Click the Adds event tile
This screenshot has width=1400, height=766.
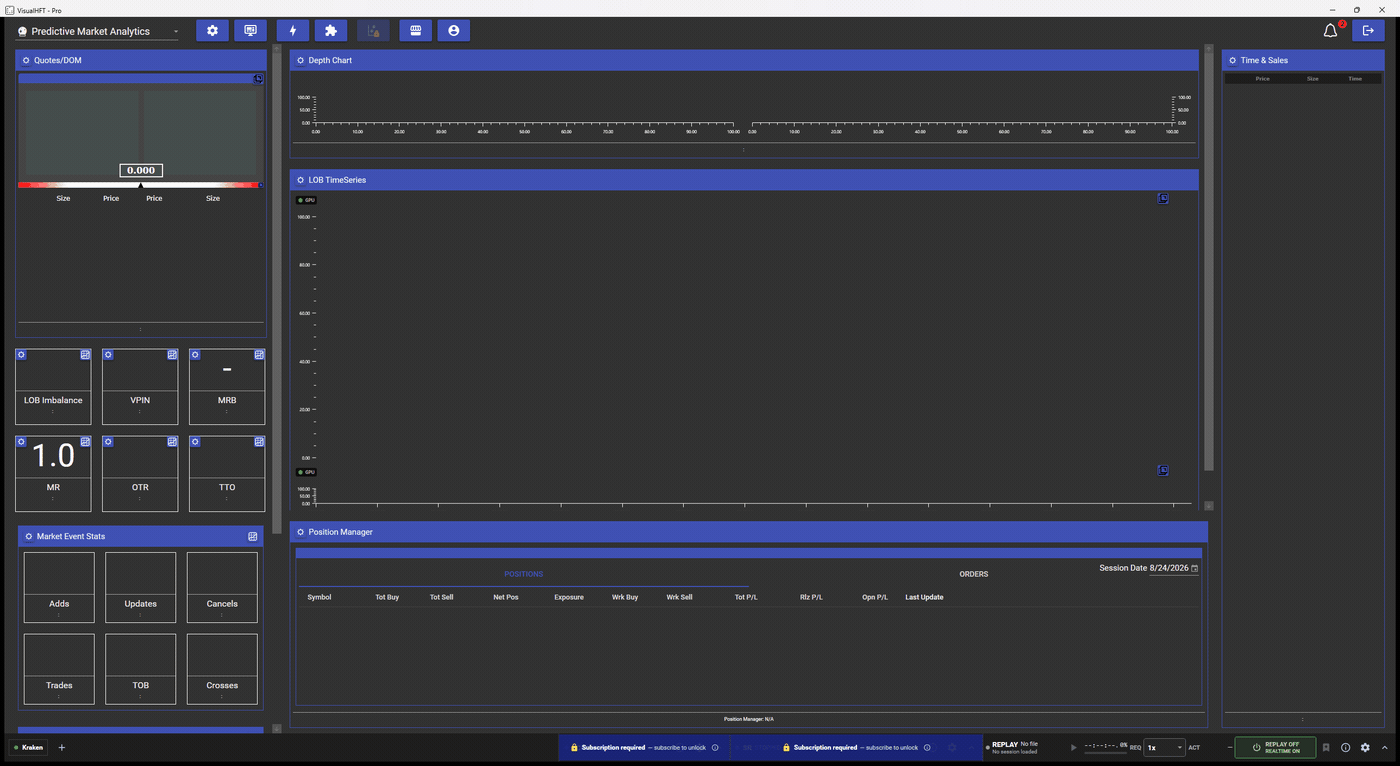(x=59, y=588)
